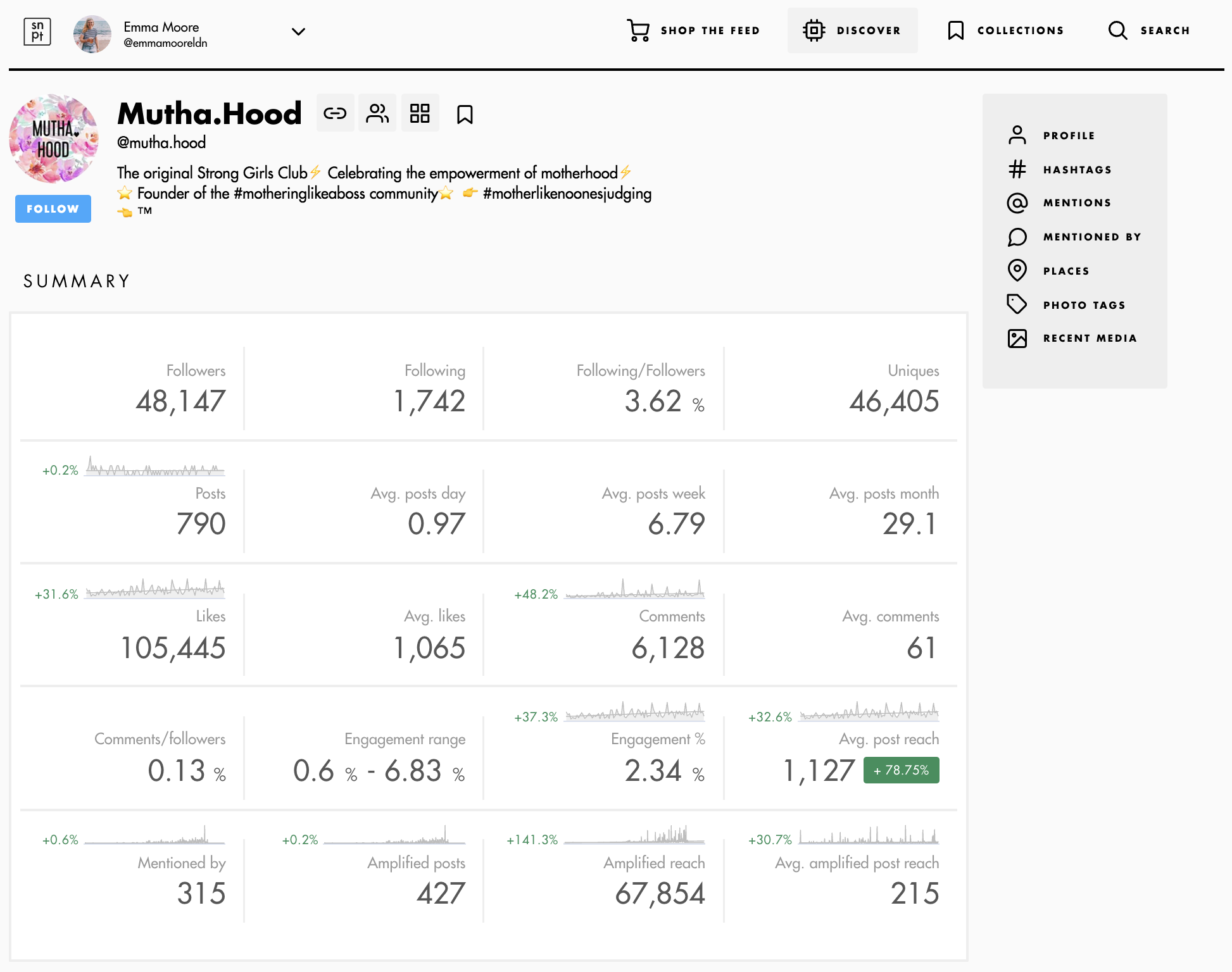The height and width of the screenshot is (972, 1232).
Task: Click the Places pin icon
Action: tap(1017, 270)
